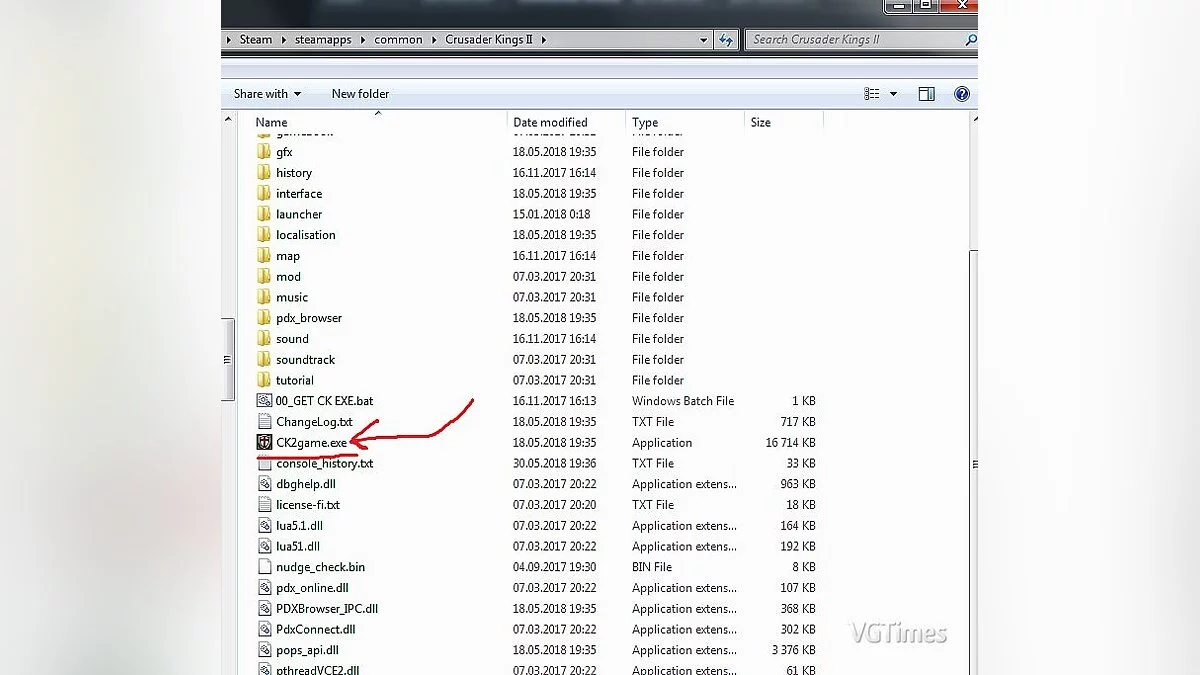Go to steamapps in the breadcrumb
This screenshot has width=1200, height=675.
click(x=323, y=40)
